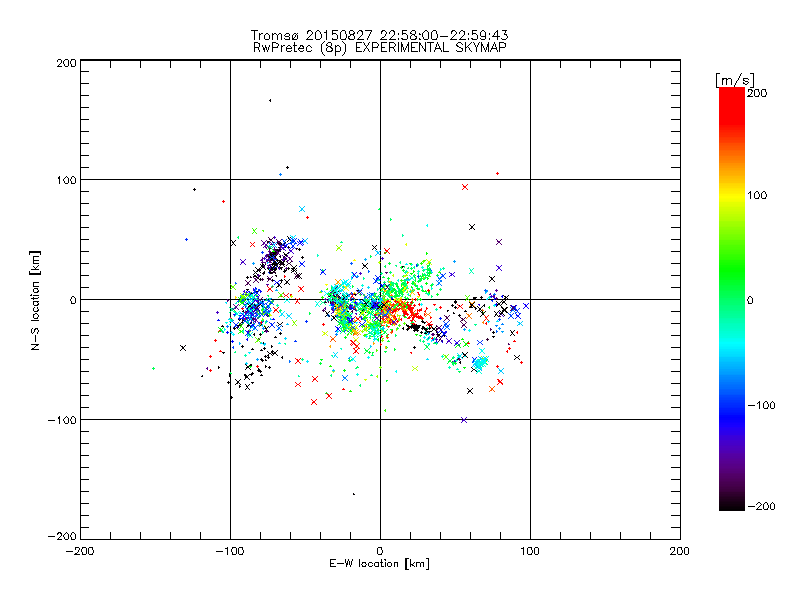This screenshot has height=600, width=800.
Task: Click the colorbar label '-100'
Action: click(761, 405)
